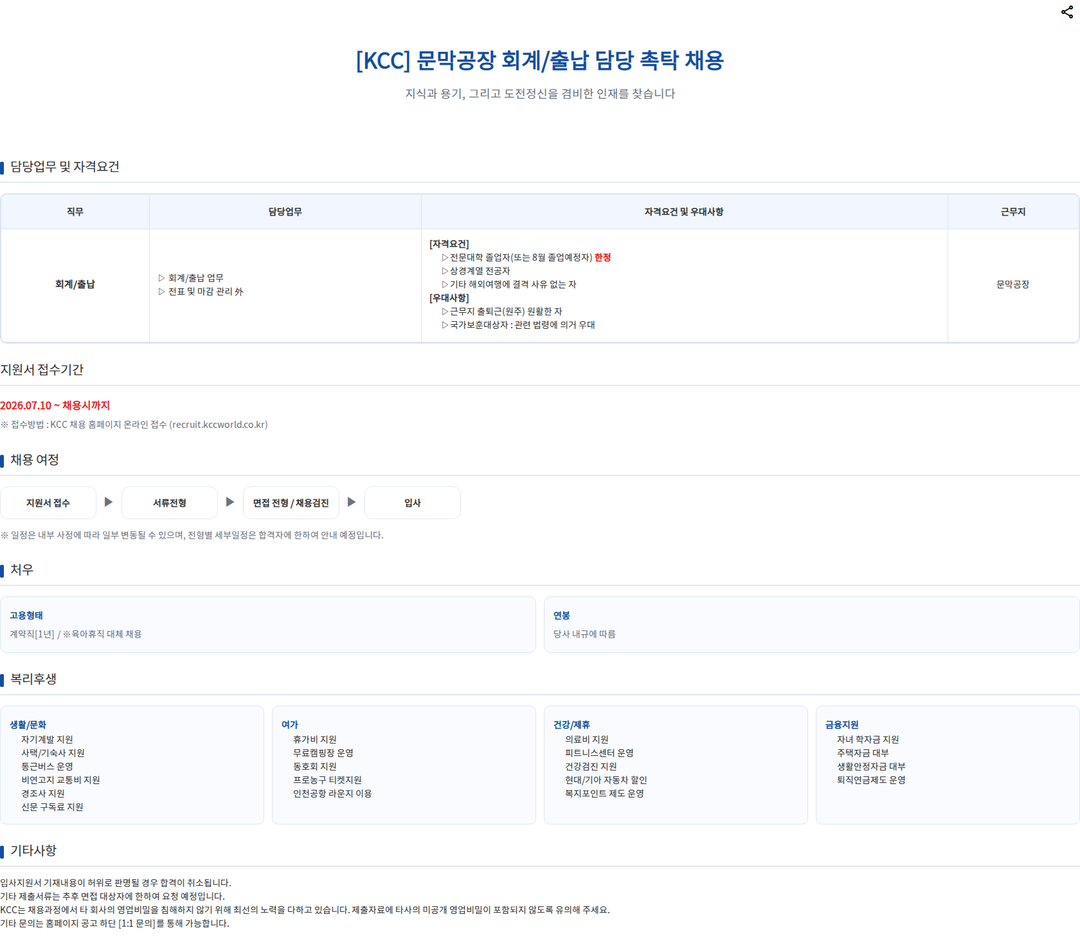1080x949 pixels.
Task: Click 신문 구독료 지원
Action: click(52, 807)
